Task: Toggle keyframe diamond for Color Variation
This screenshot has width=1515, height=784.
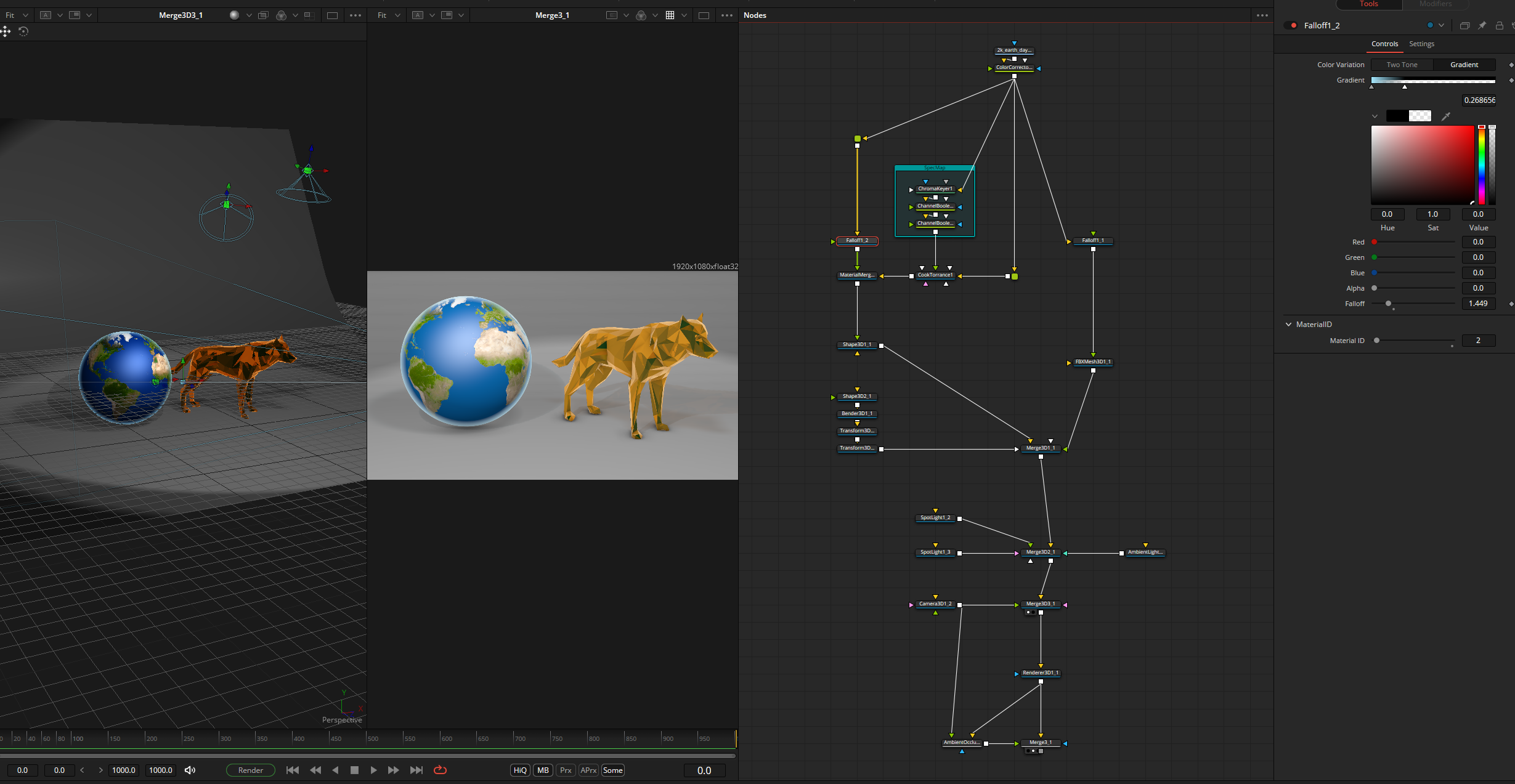Action: (1511, 65)
